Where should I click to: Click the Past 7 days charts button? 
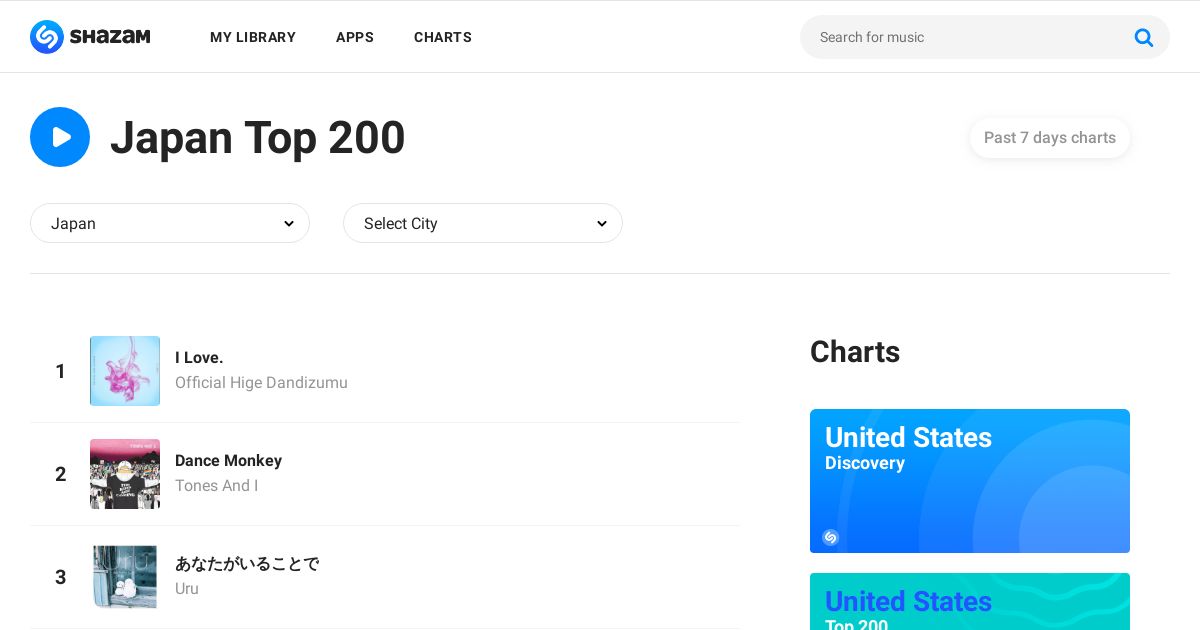tap(1050, 138)
